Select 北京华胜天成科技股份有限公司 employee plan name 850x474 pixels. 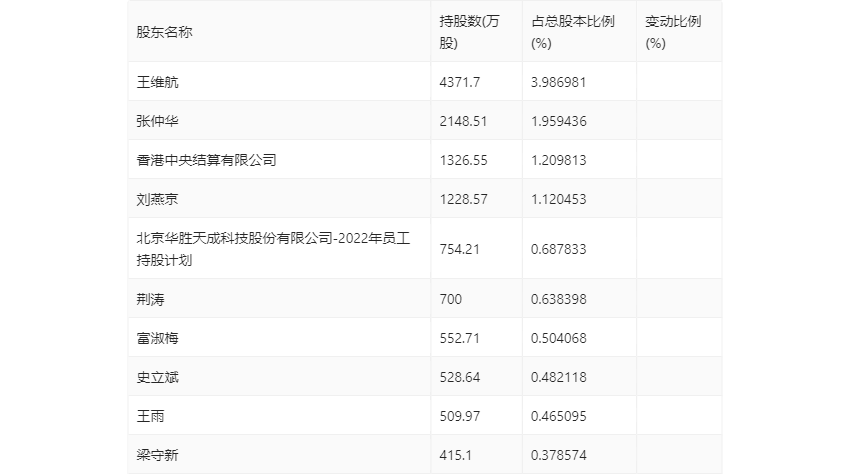(273, 249)
